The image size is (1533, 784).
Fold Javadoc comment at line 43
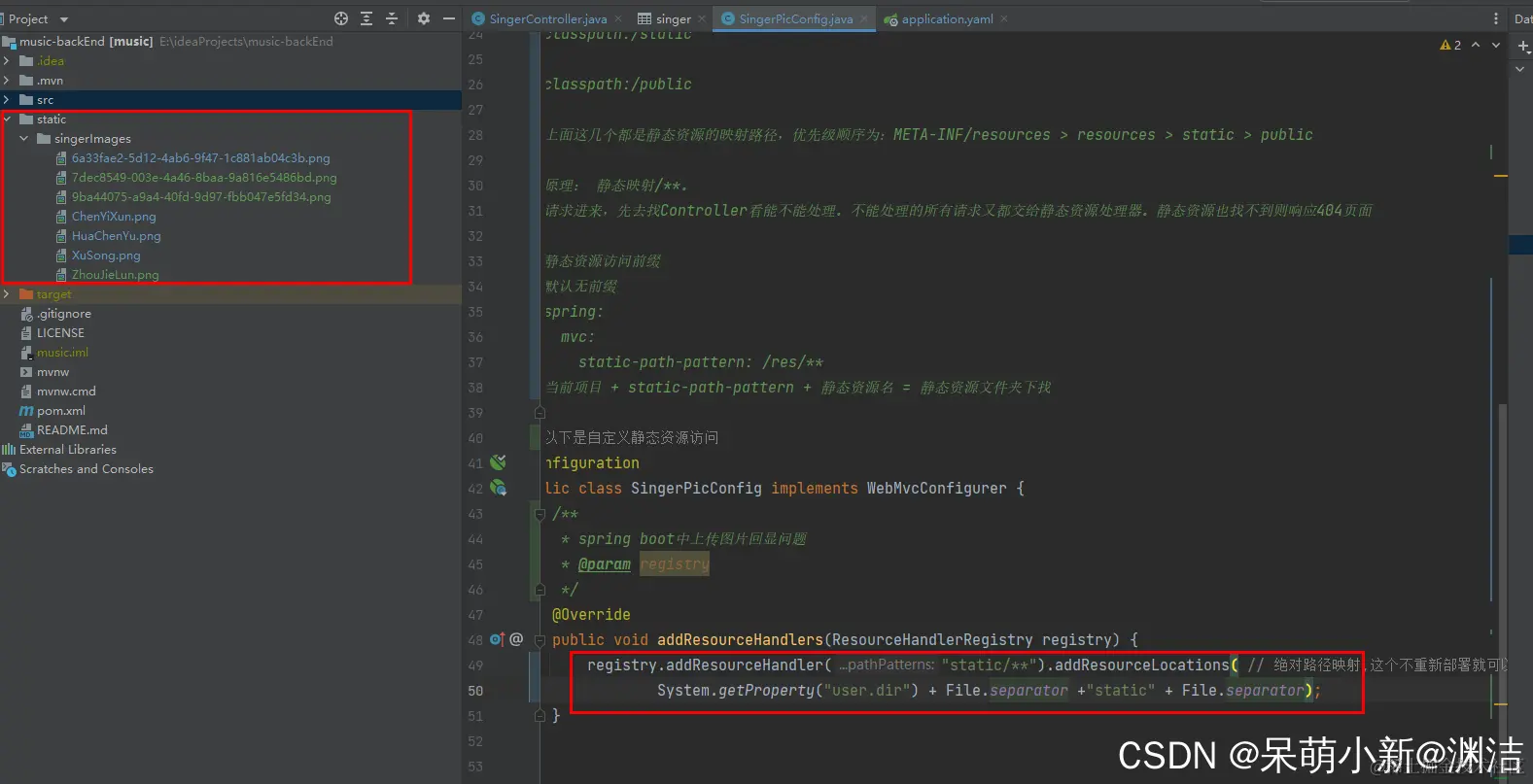point(540,513)
